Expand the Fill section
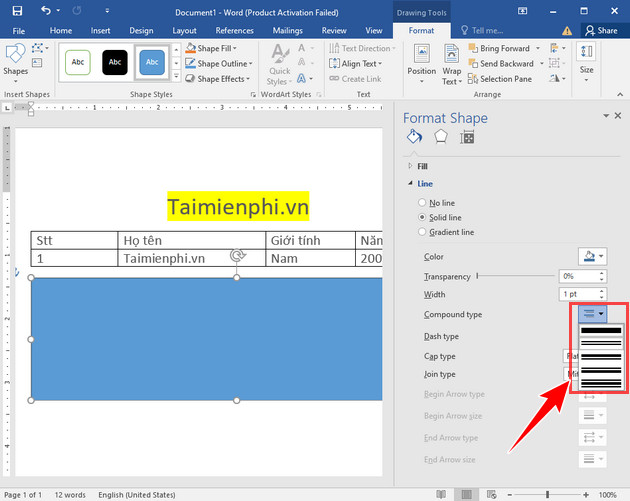Viewport: 630px width, 501px height. pos(410,166)
